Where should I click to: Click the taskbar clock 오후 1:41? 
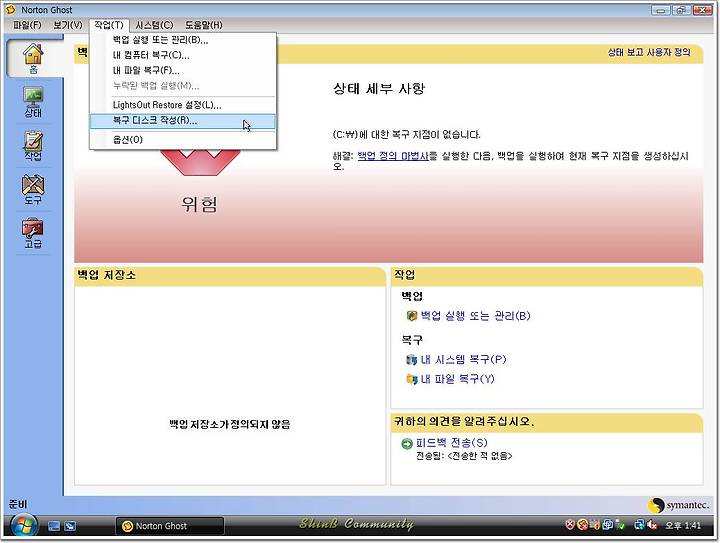point(683,526)
